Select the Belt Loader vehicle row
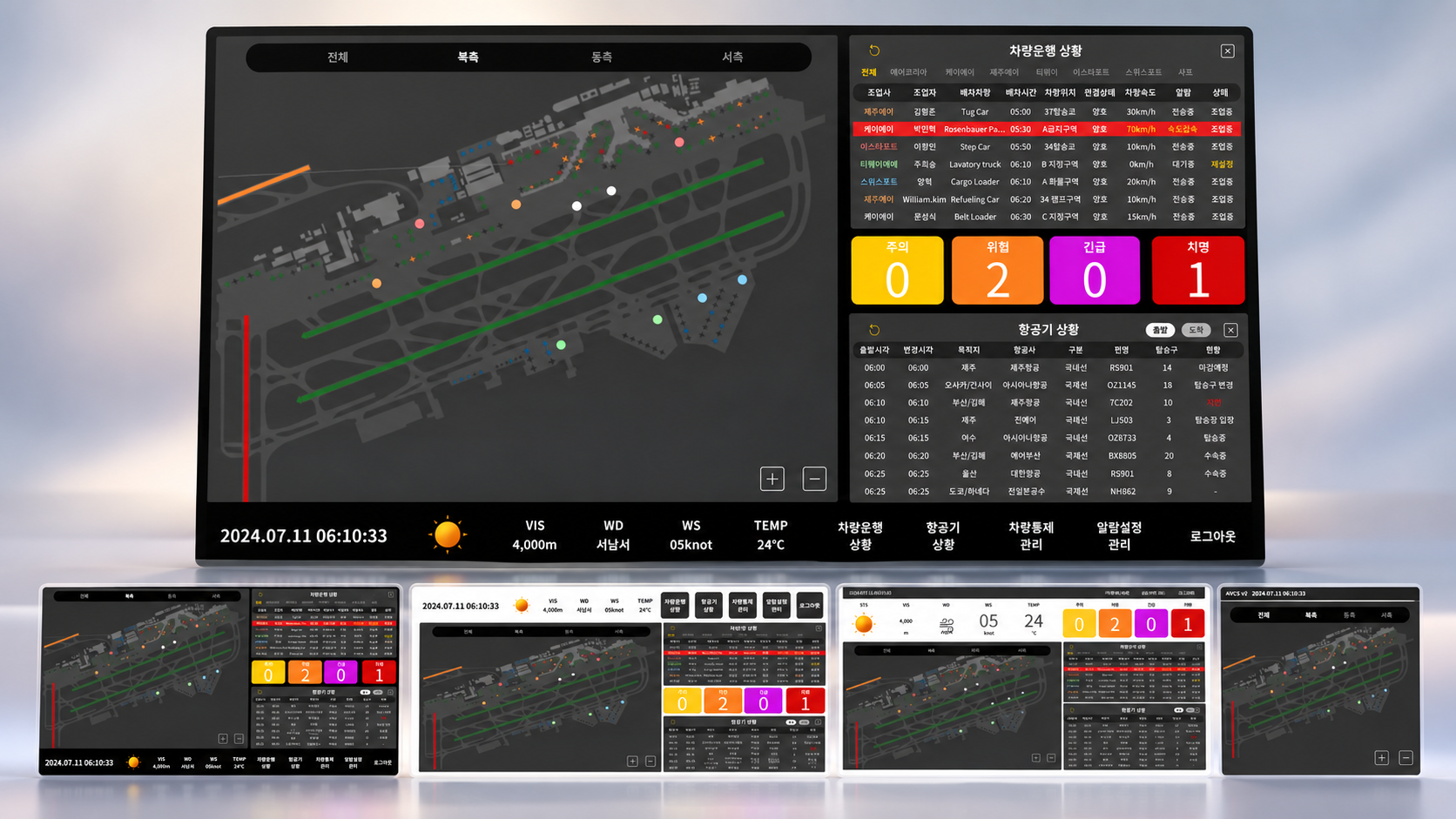This screenshot has width=1456, height=819. (1048, 217)
